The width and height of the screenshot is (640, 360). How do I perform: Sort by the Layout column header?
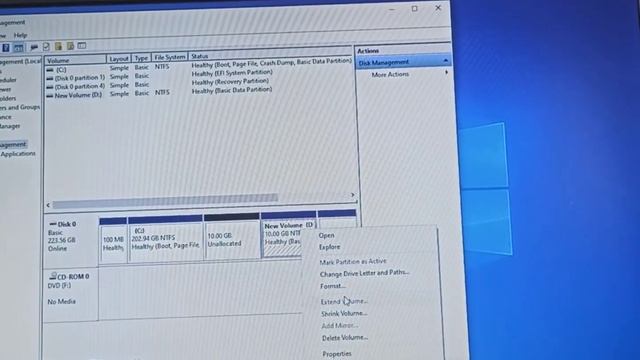pyautogui.click(x=119, y=59)
